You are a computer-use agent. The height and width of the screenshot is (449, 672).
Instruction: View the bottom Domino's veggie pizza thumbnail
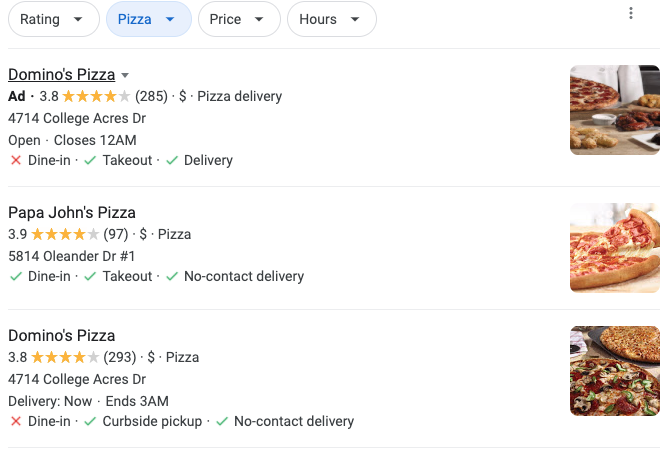click(614, 371)
